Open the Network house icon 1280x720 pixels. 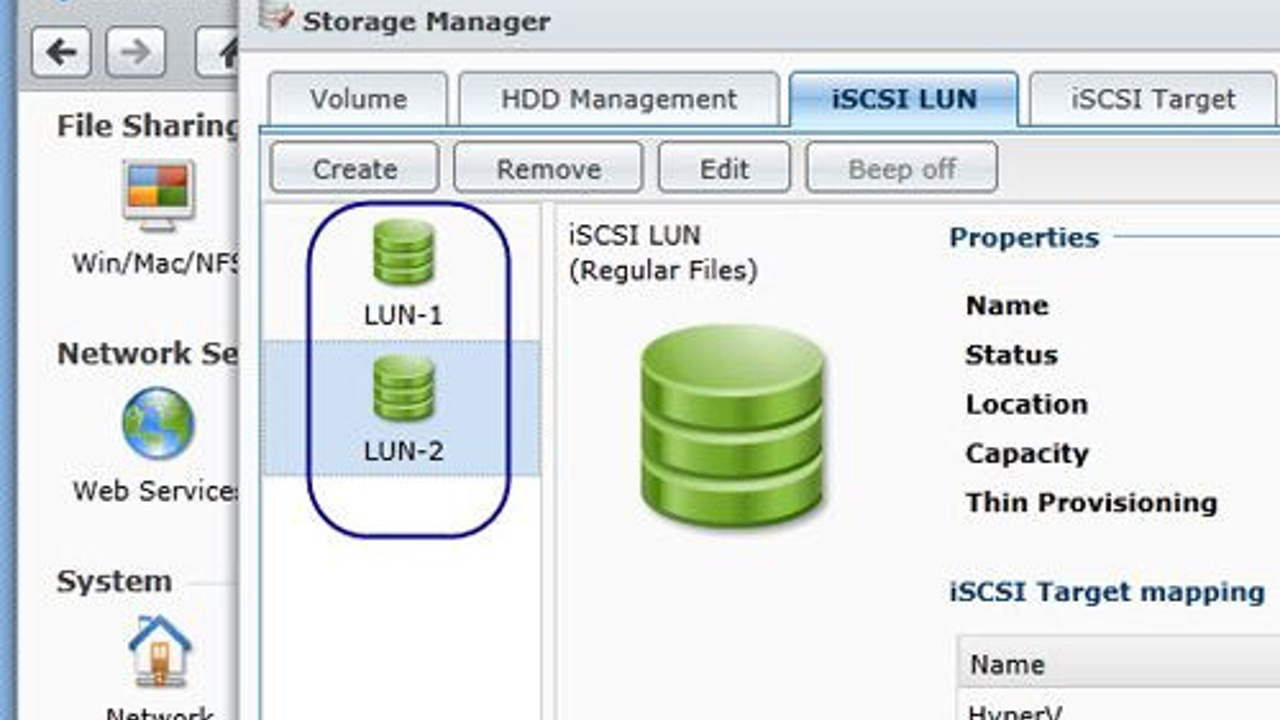coord(160,652)
